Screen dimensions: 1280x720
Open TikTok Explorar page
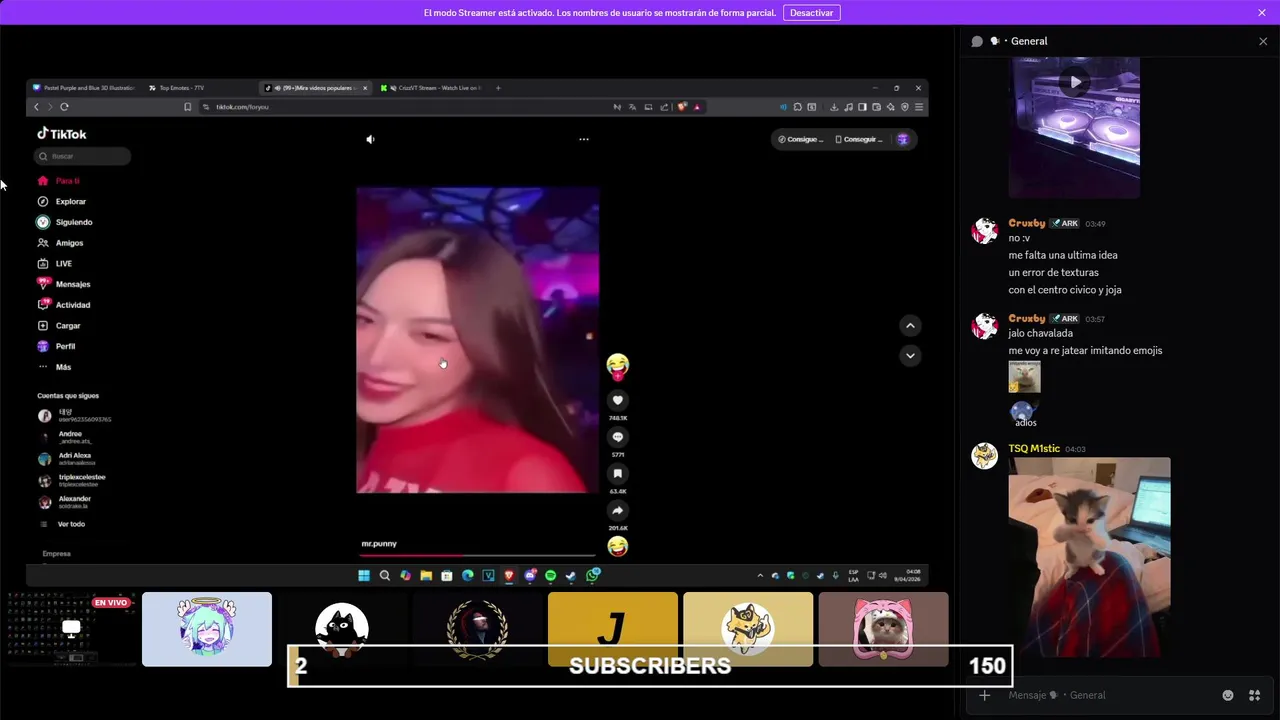coord(61,202)
